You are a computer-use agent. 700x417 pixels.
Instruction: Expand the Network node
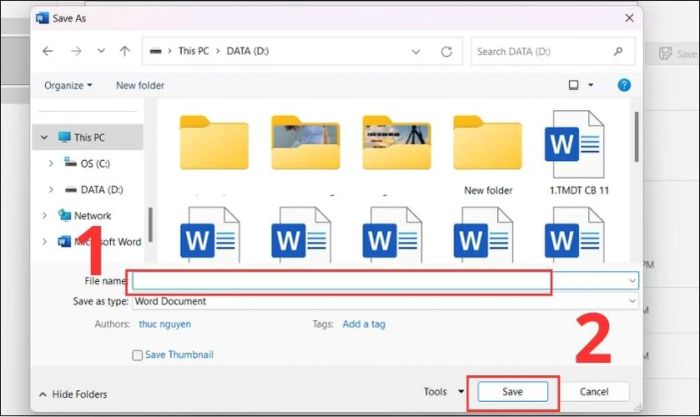pyautogui.click(x=44, y=216)
